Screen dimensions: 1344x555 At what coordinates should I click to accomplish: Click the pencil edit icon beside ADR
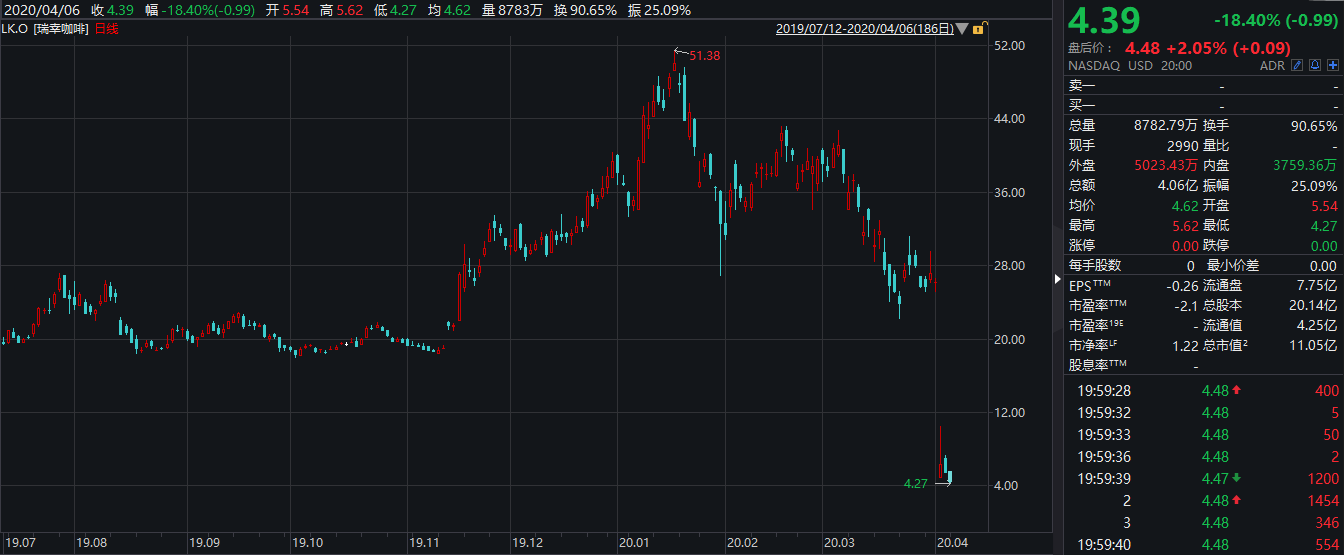(1297, 65)
